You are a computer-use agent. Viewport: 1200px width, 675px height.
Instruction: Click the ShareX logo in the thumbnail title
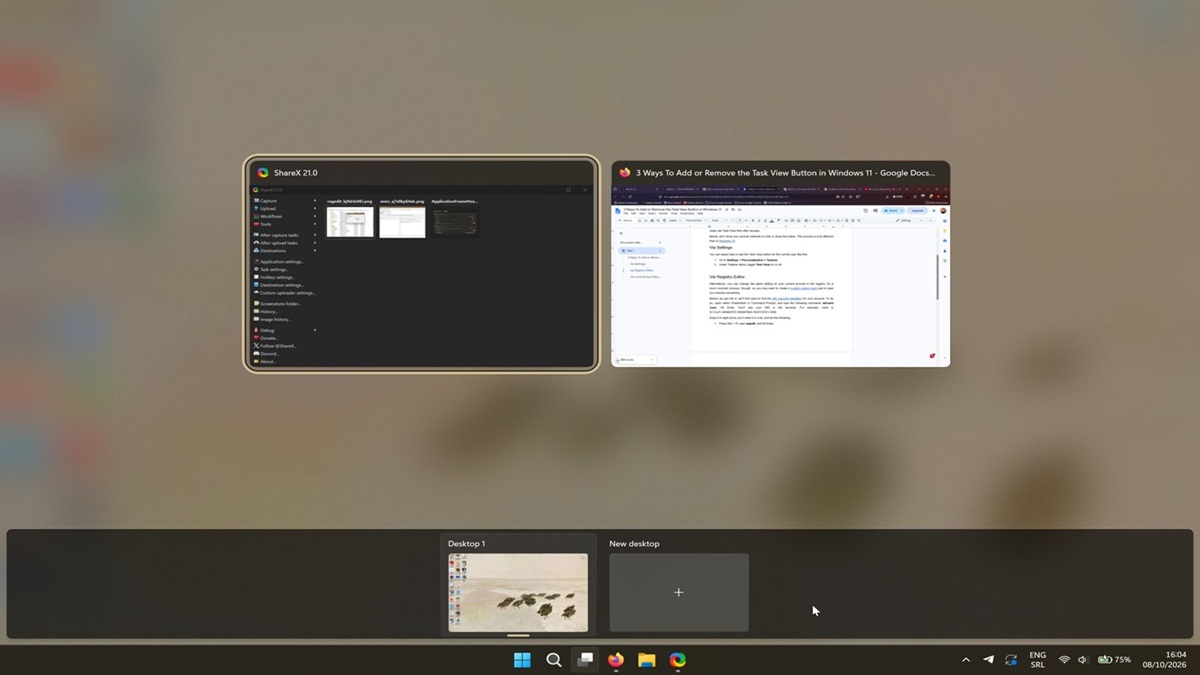tap(263, 172)
